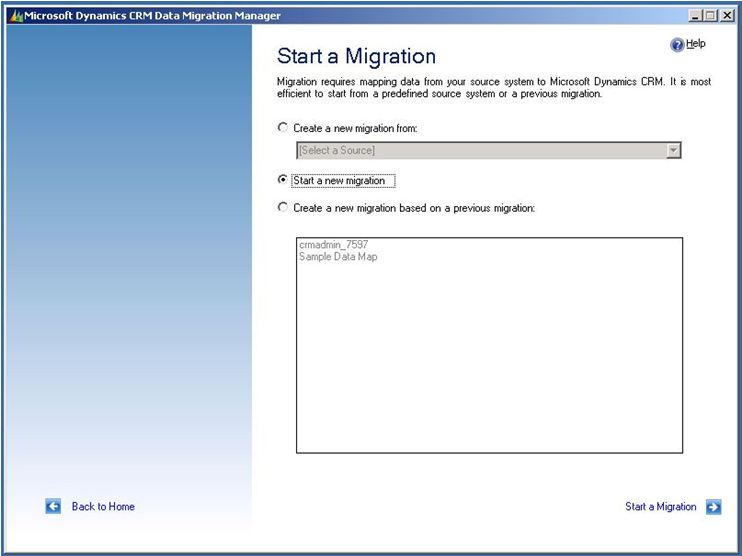Click the left arrow icon beside Back to Home

click(x=54, y=507)
